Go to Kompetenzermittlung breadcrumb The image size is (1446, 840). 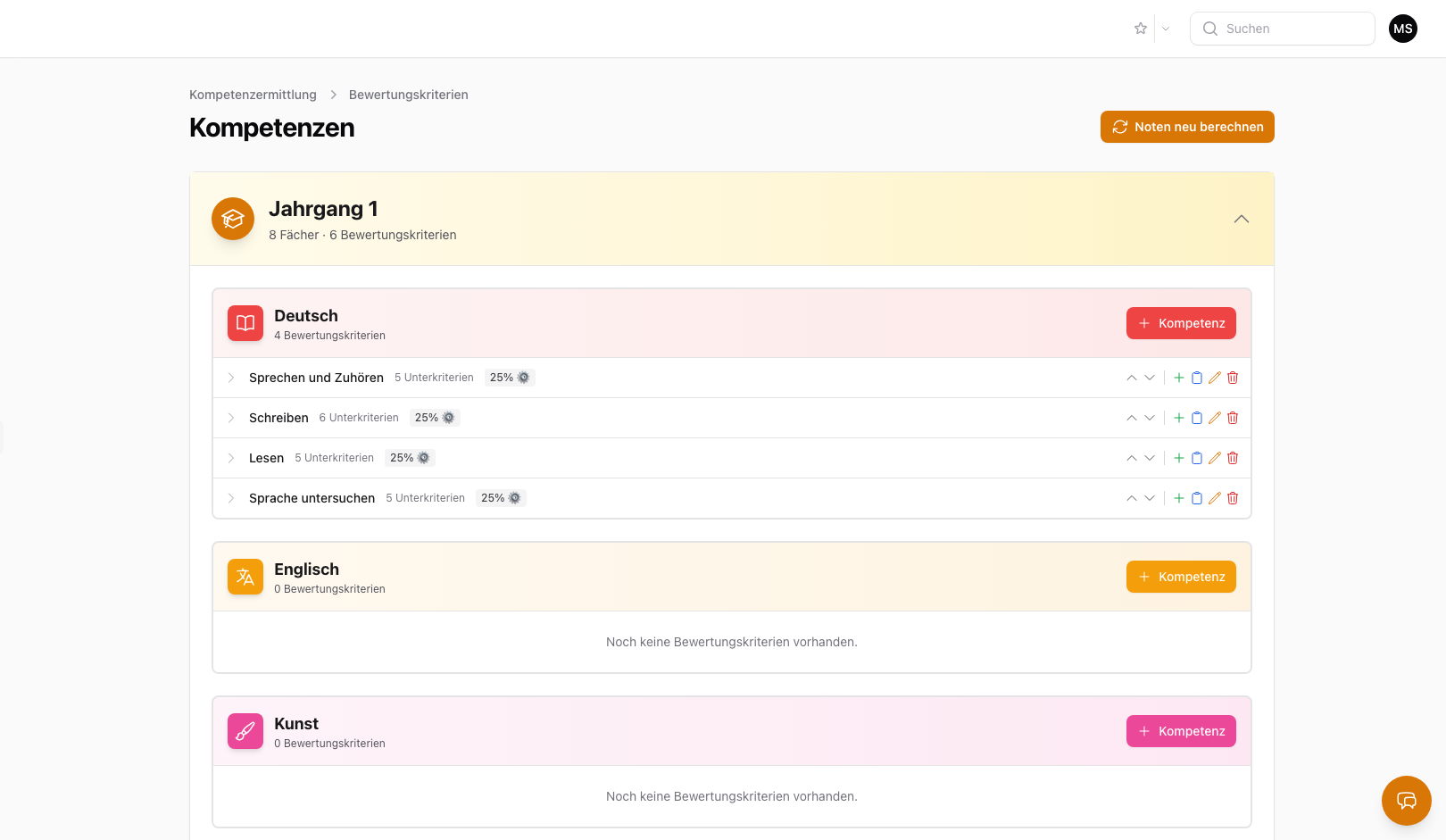tap(253, 95)
